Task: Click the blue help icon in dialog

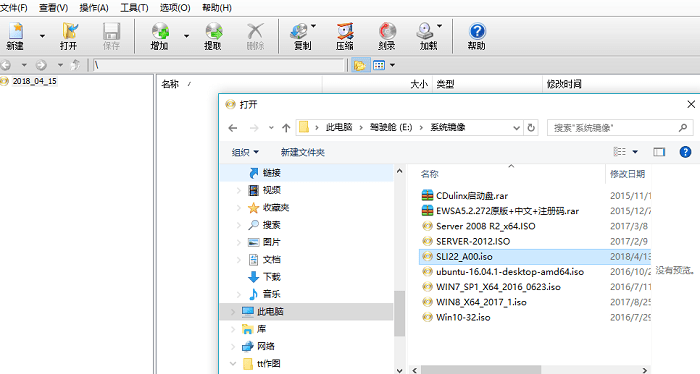Action: click(685, 152)
